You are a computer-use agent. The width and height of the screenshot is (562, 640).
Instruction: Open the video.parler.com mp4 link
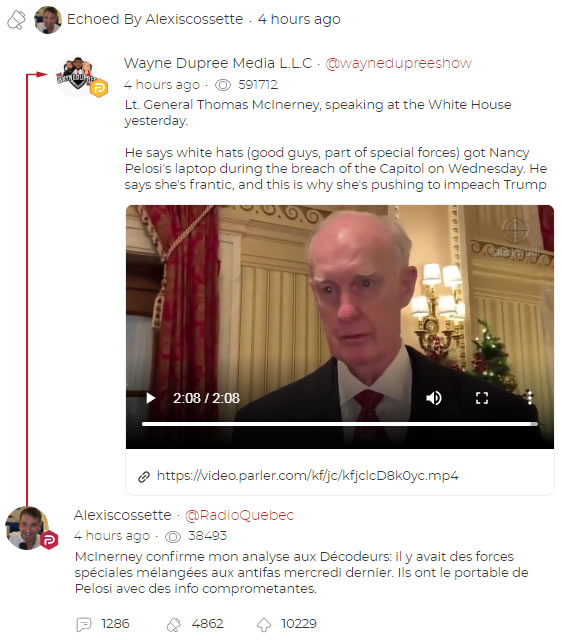pyautogui.click(x=307, y=476)
